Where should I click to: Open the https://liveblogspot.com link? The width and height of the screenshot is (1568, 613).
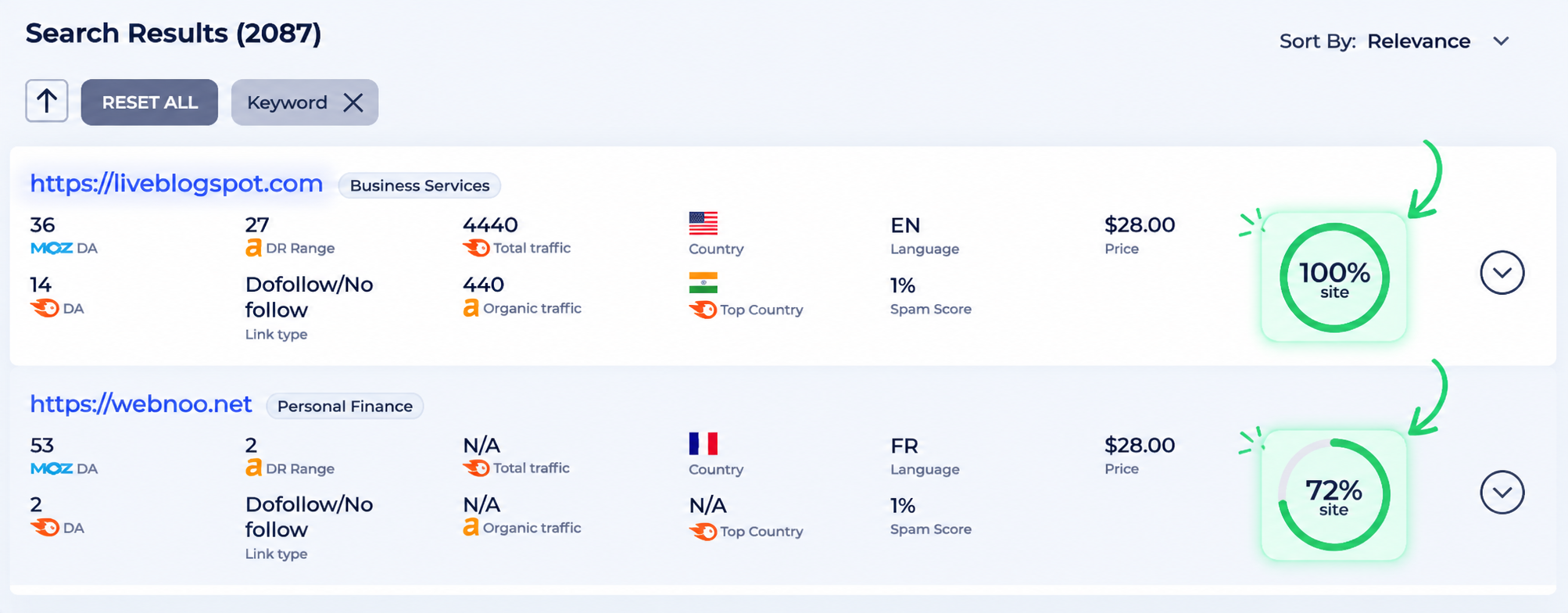[x=176, y=184]
